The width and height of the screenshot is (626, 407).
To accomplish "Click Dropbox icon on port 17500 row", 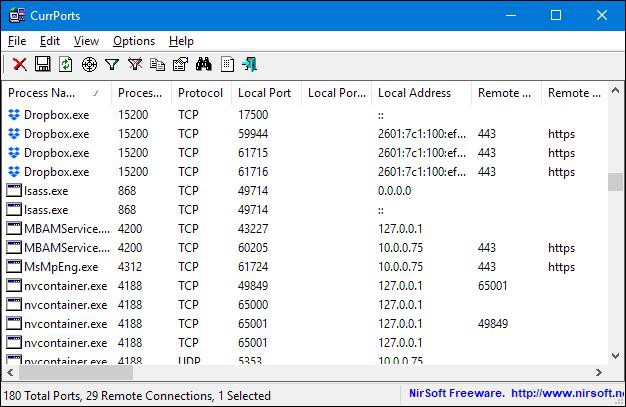I will [14, 115].
